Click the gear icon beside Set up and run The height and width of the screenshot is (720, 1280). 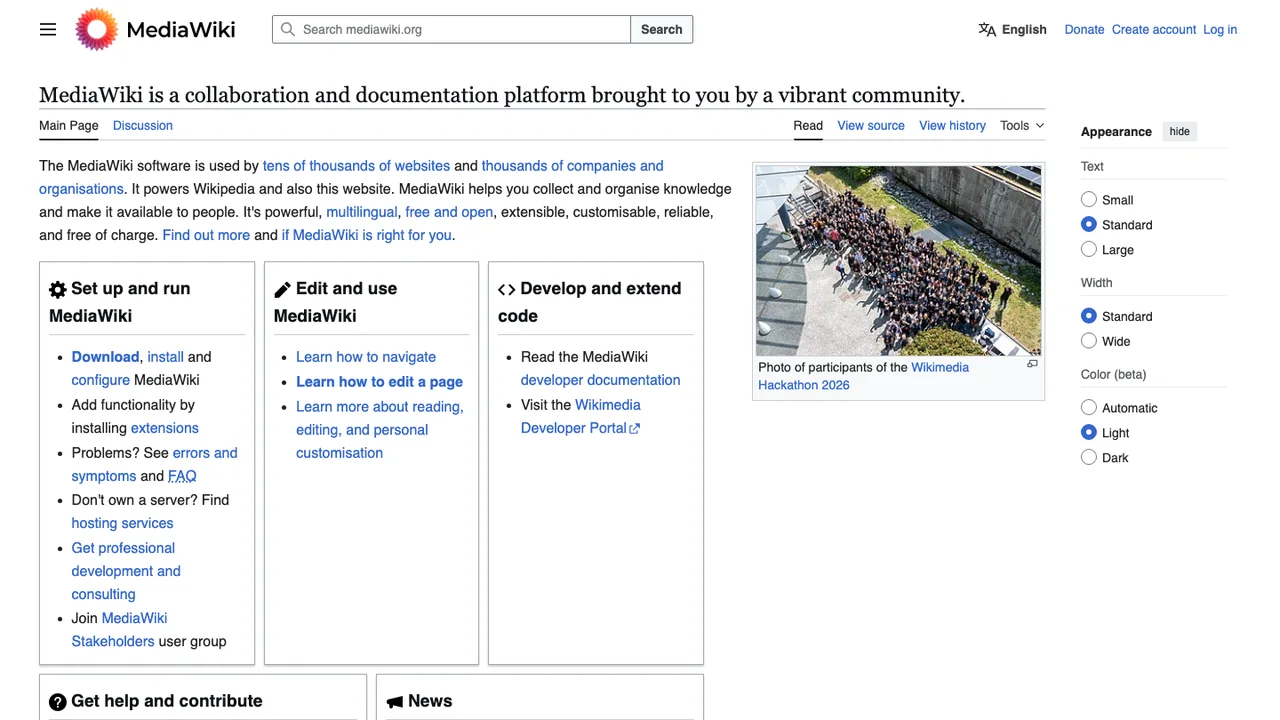(58, 290)
